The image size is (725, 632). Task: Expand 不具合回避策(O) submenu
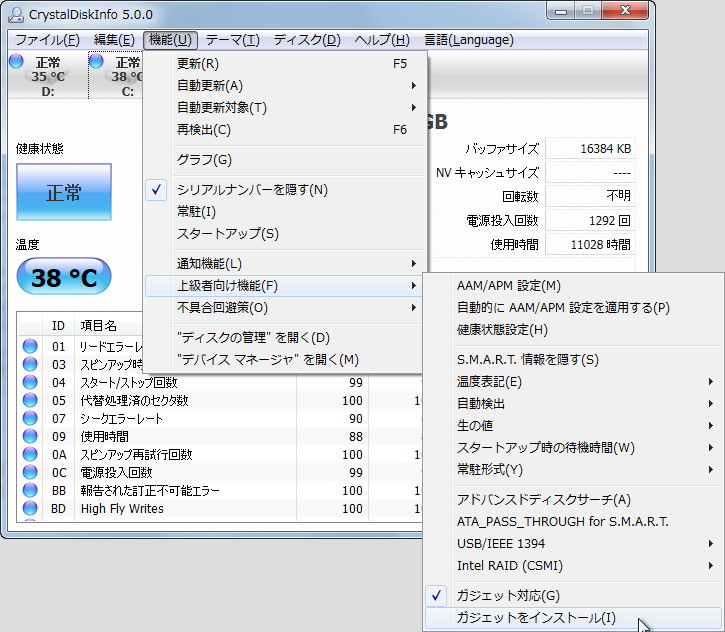284,308
